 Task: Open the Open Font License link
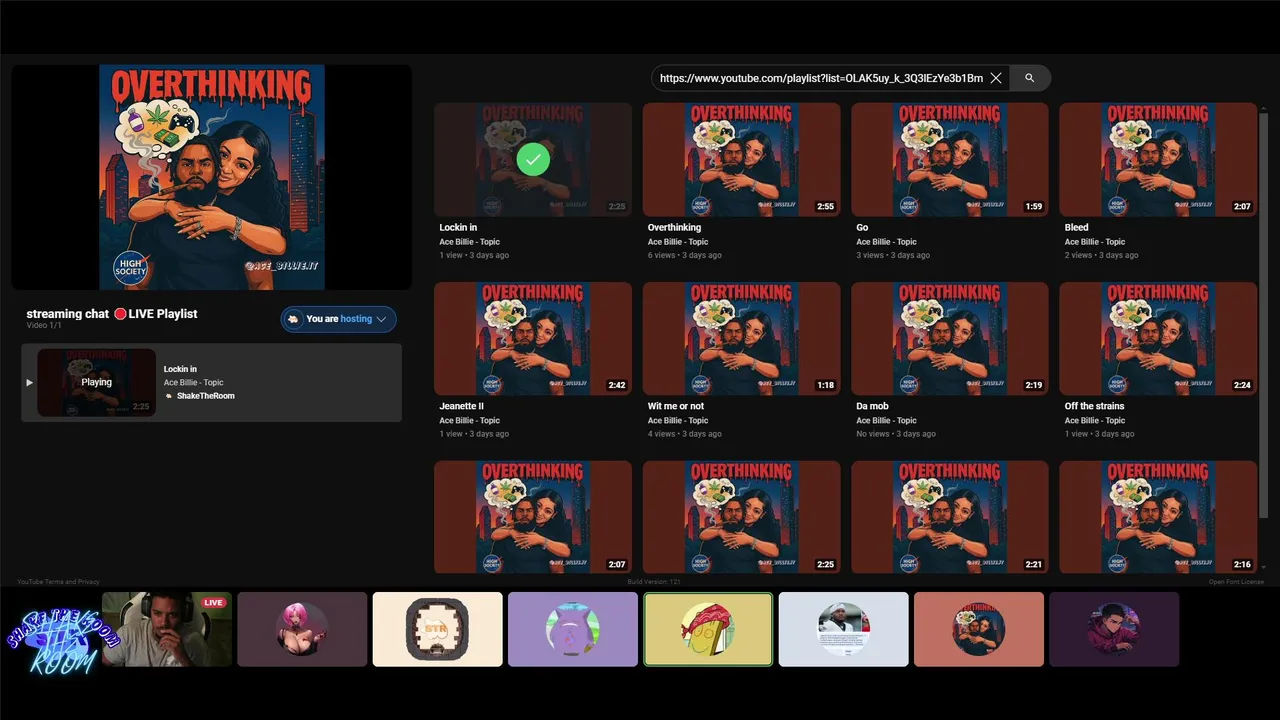(x=1236, y=582)
